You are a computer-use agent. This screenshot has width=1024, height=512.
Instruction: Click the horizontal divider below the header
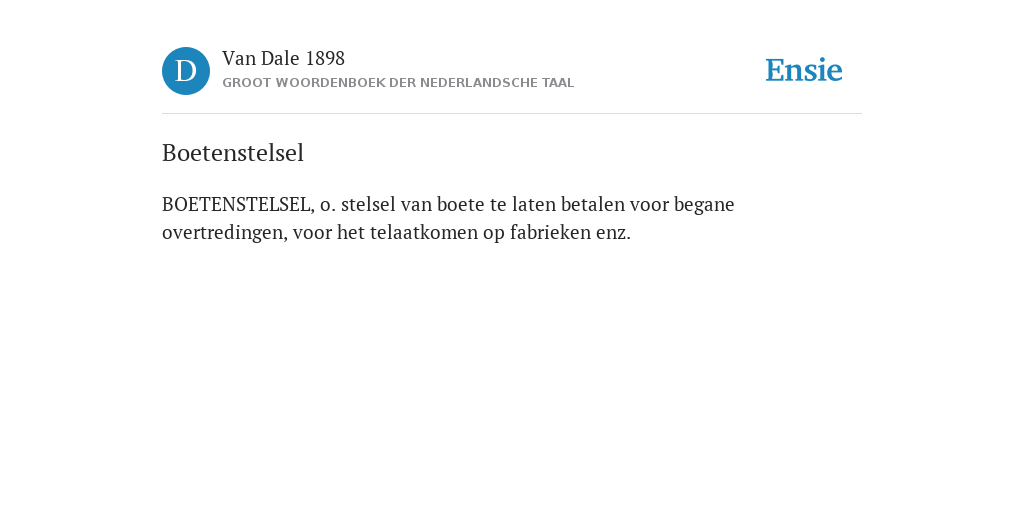pyautogui.click(x=512, y=114)
